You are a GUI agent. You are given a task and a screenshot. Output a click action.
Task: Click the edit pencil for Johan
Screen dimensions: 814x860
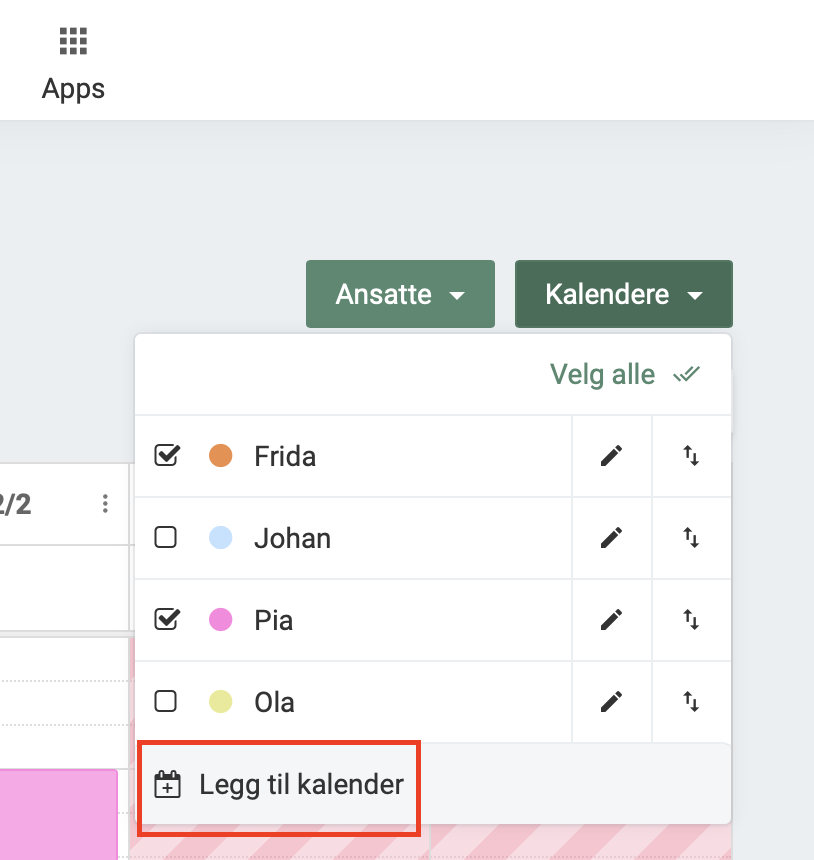coord(611,538)
